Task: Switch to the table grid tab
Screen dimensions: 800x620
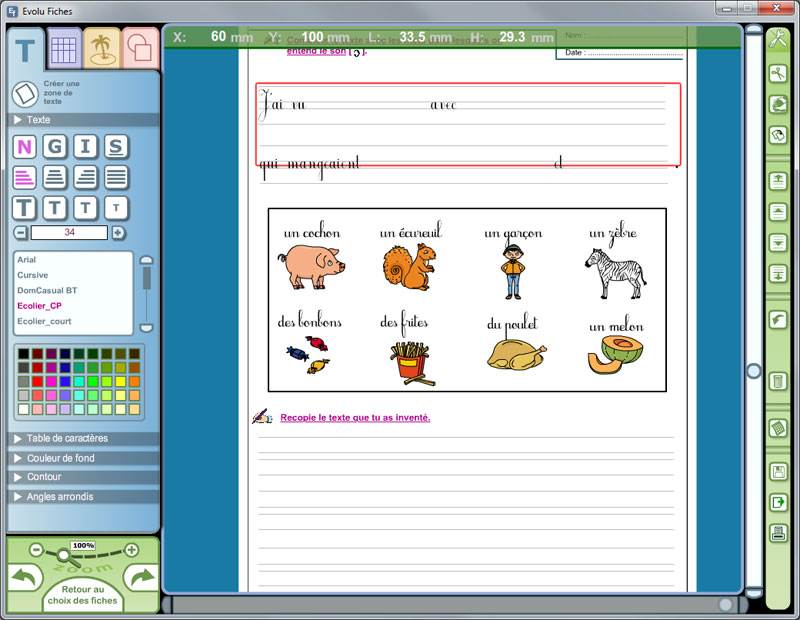Action: click(x=64, y=48)
